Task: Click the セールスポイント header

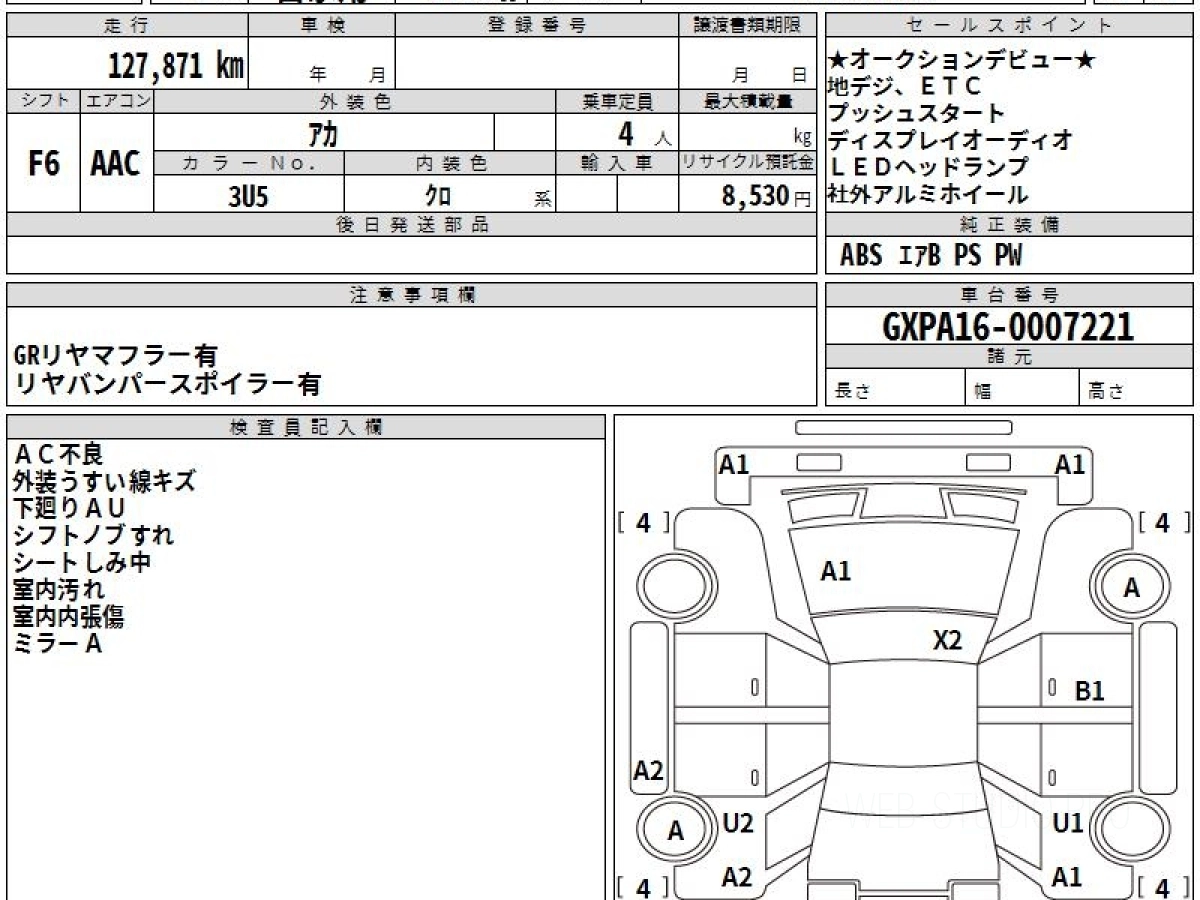Action: [x=1010, y=26]
